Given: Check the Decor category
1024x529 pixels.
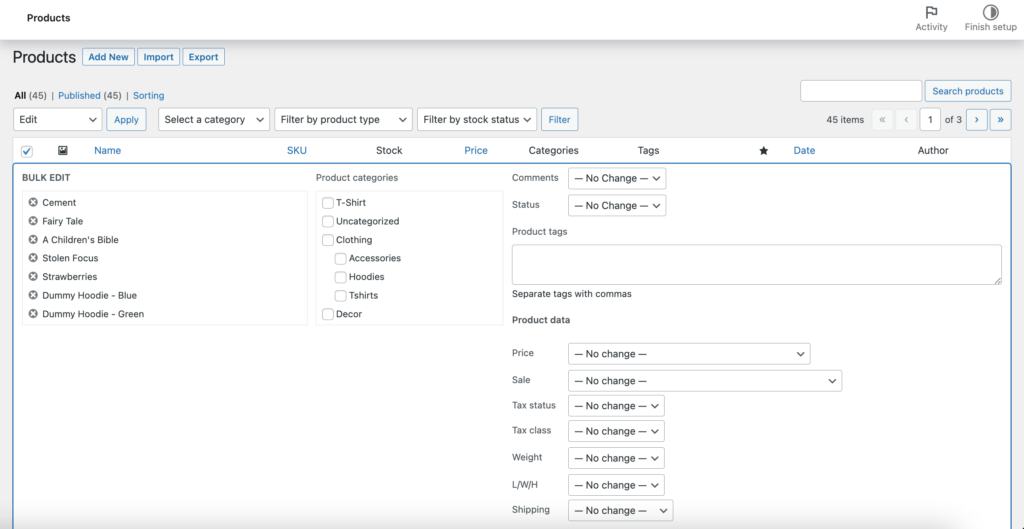Looking at the screenshot, I should (328, 313).
